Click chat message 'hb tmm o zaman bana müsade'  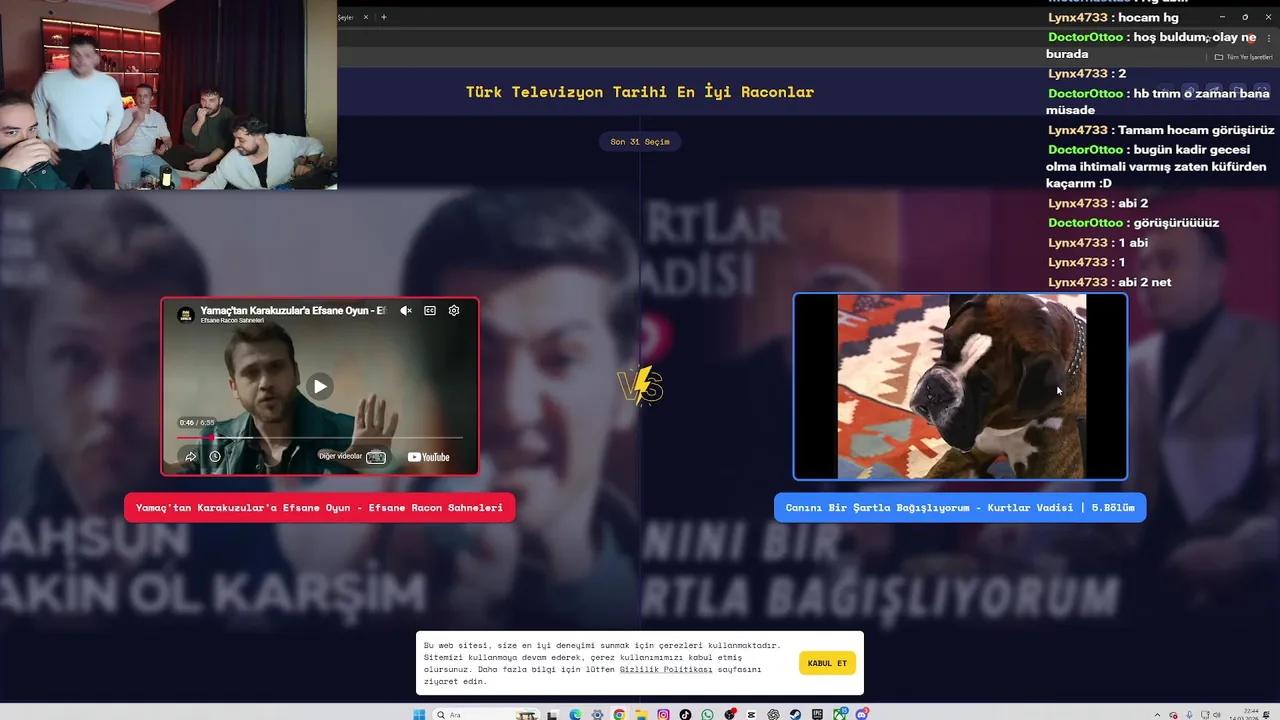pyautogui.click(x=1158, y=102)
